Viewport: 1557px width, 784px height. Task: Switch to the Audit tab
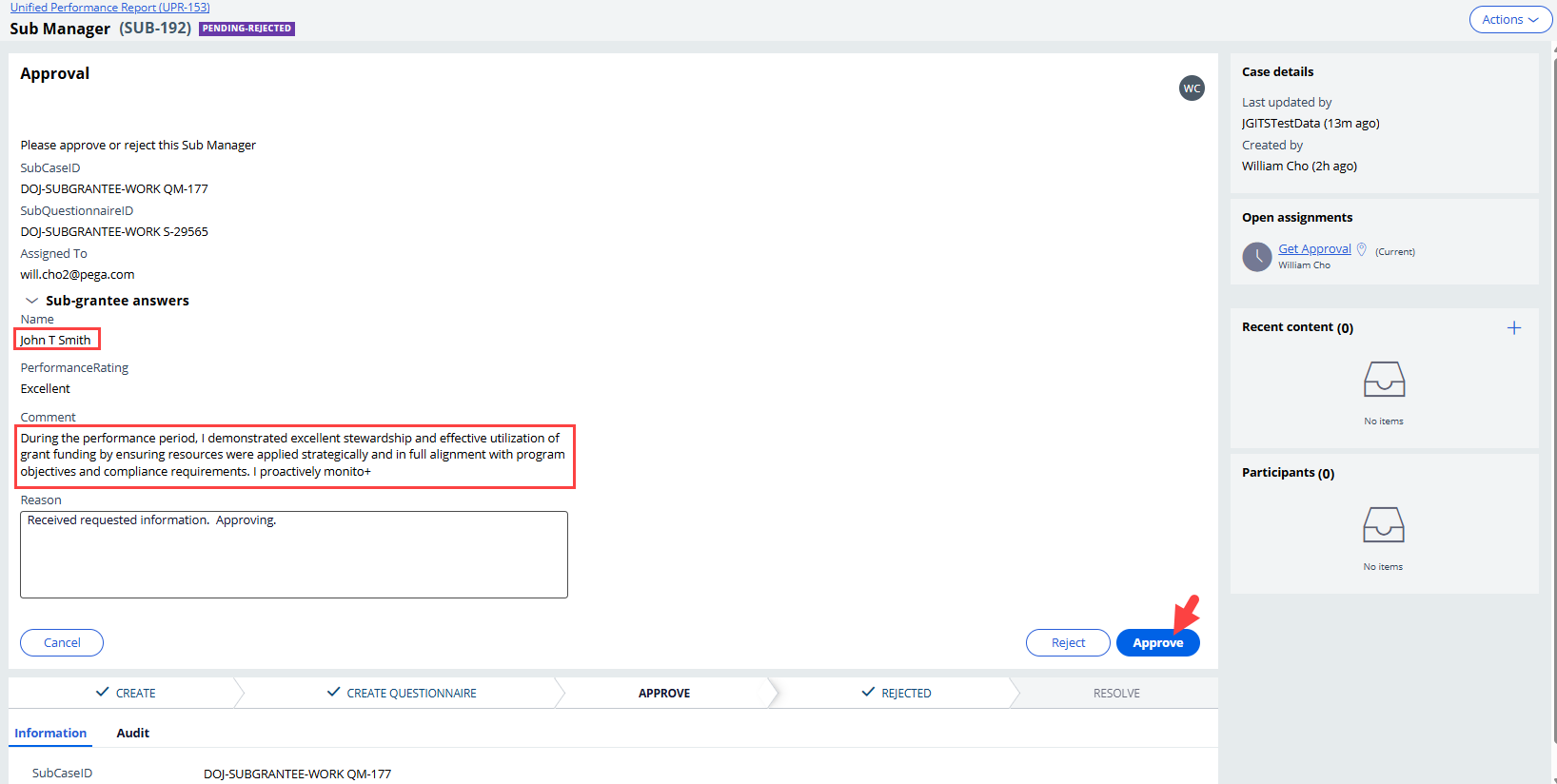132,733
